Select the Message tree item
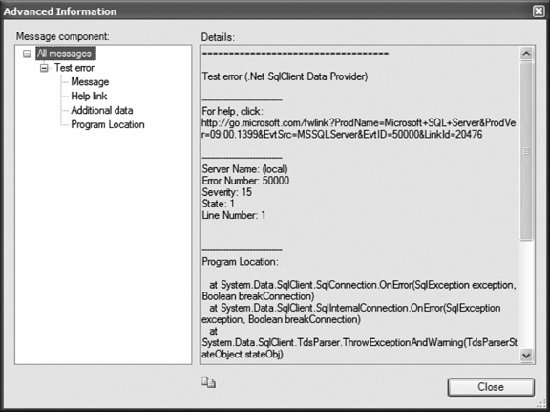Screen dimensions: 550x412 (90, 82)
